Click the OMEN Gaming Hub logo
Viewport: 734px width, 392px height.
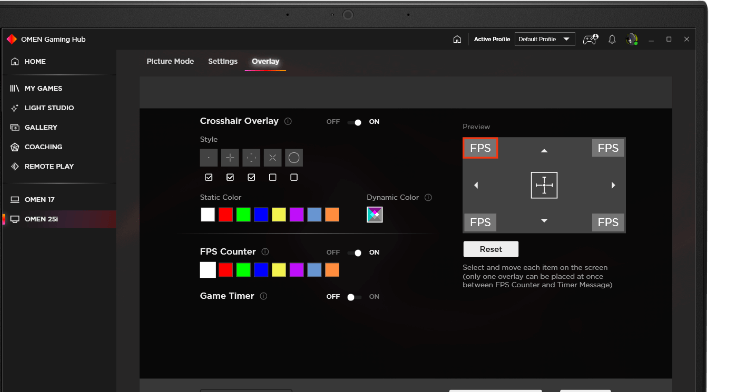coord(12,39)
